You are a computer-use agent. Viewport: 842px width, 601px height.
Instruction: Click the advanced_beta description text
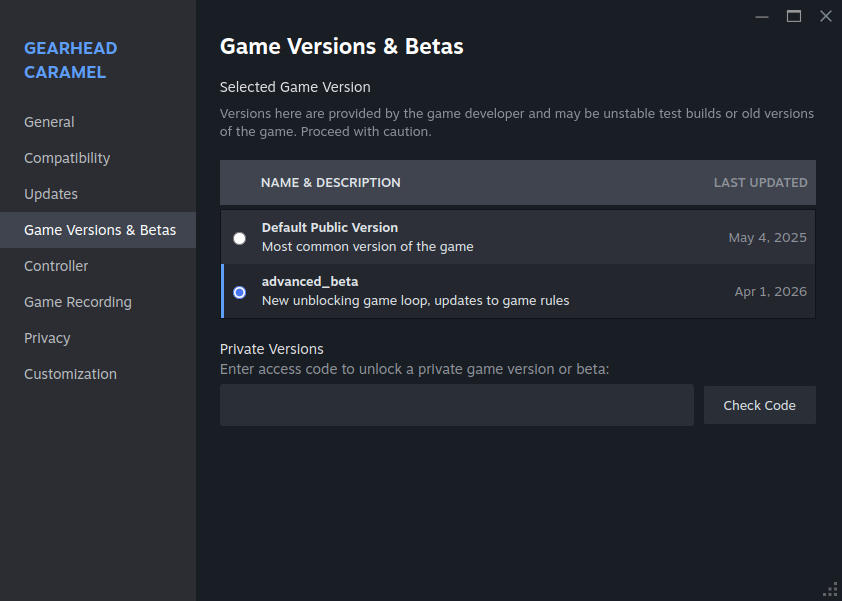pyautogui.click(x=415, y=300)
